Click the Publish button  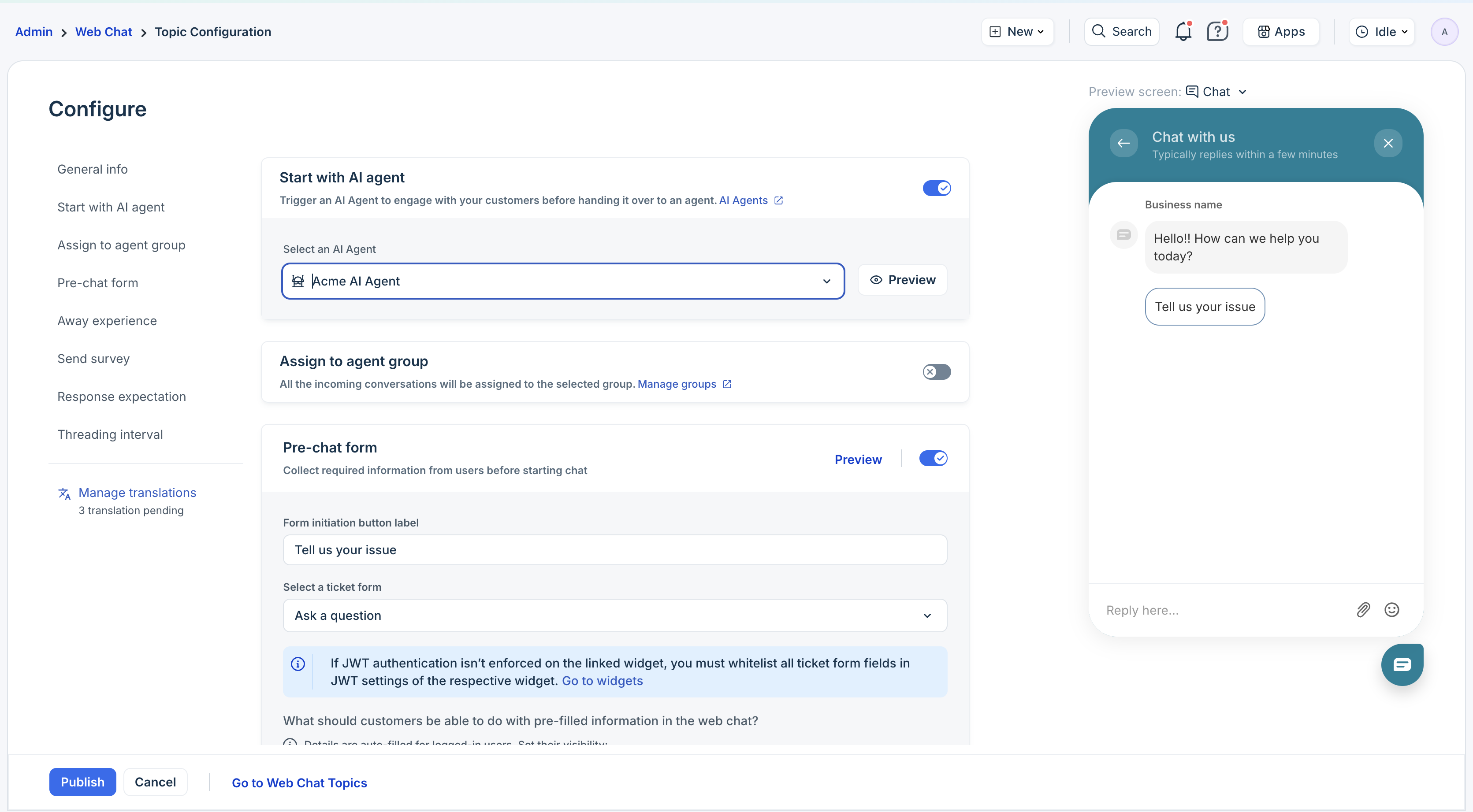click(x=82, y=782)
